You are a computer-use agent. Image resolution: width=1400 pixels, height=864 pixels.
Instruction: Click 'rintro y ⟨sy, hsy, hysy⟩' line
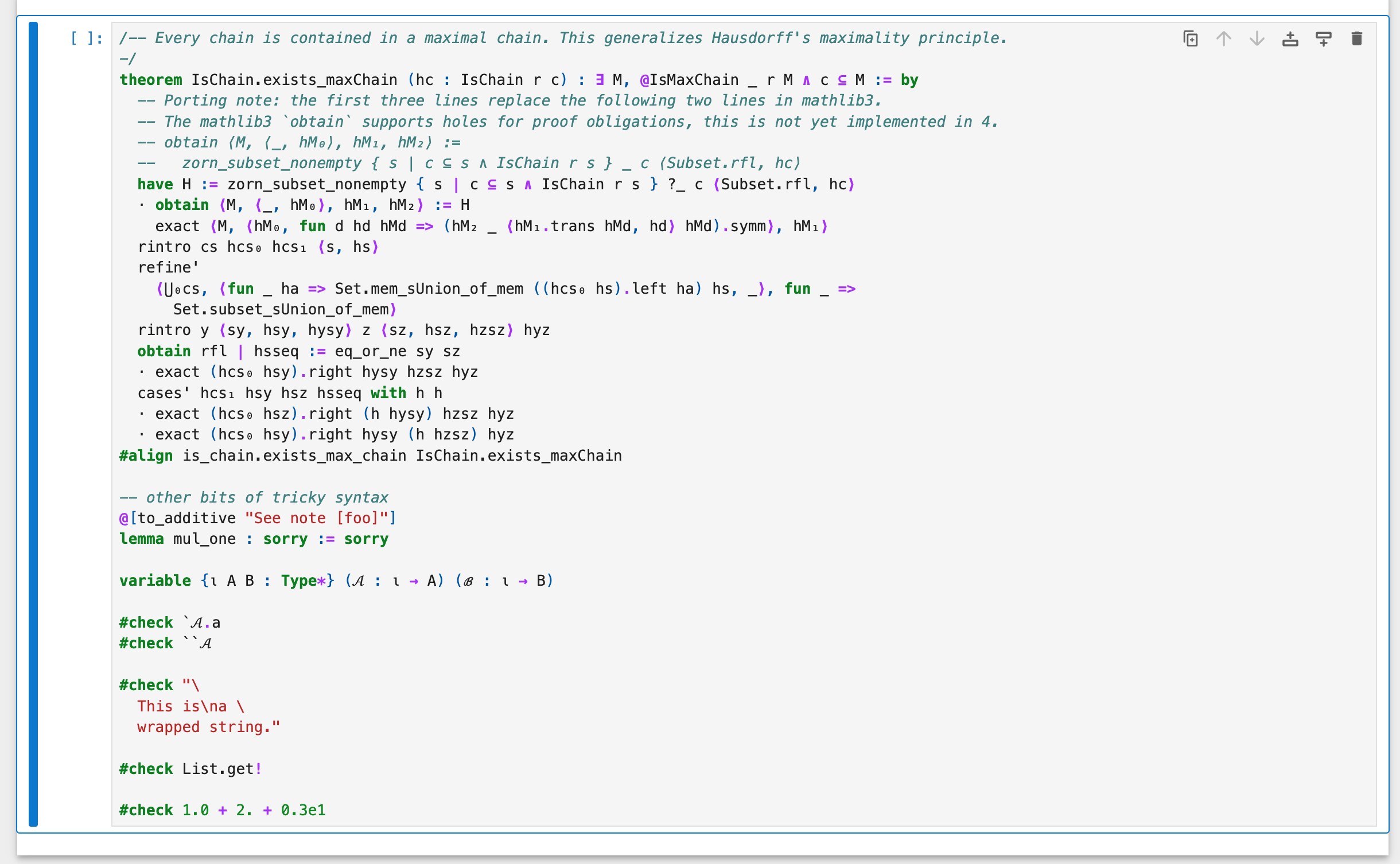(344, 330)
